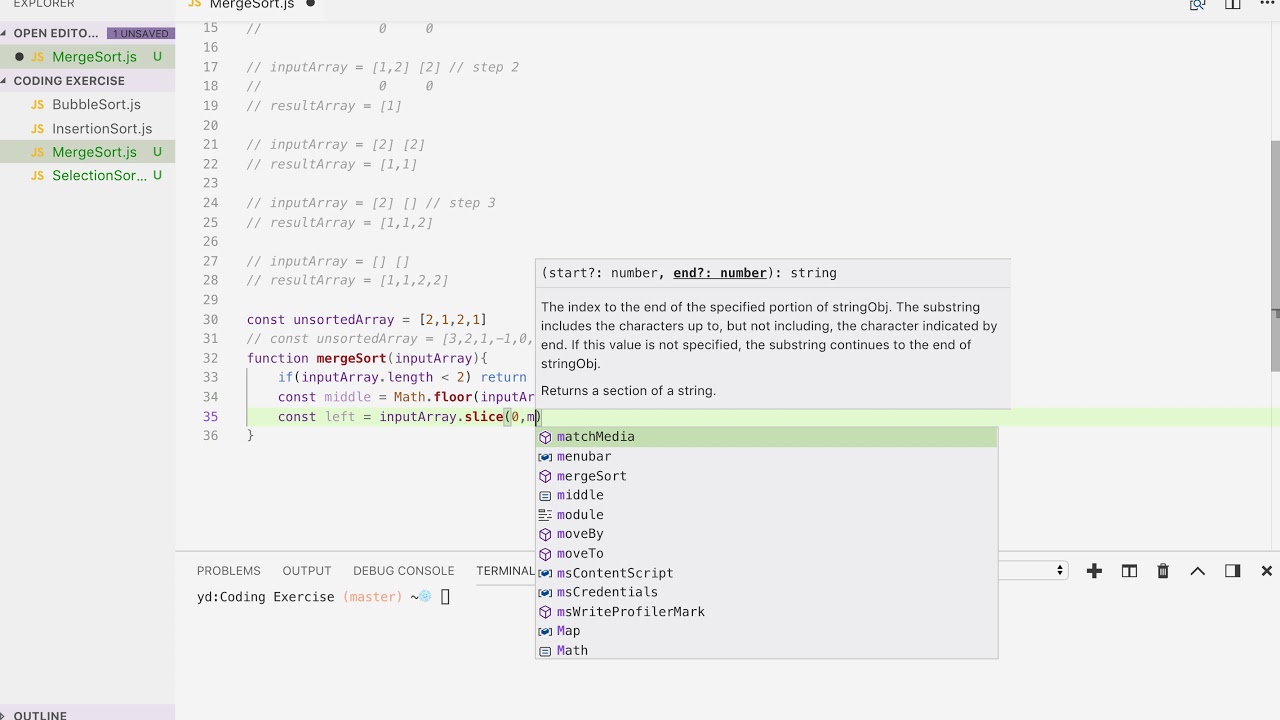Screen dimensions: 1280x720
Task: Maximize panel with the up chevron
Action: [x=1197, y=571]
